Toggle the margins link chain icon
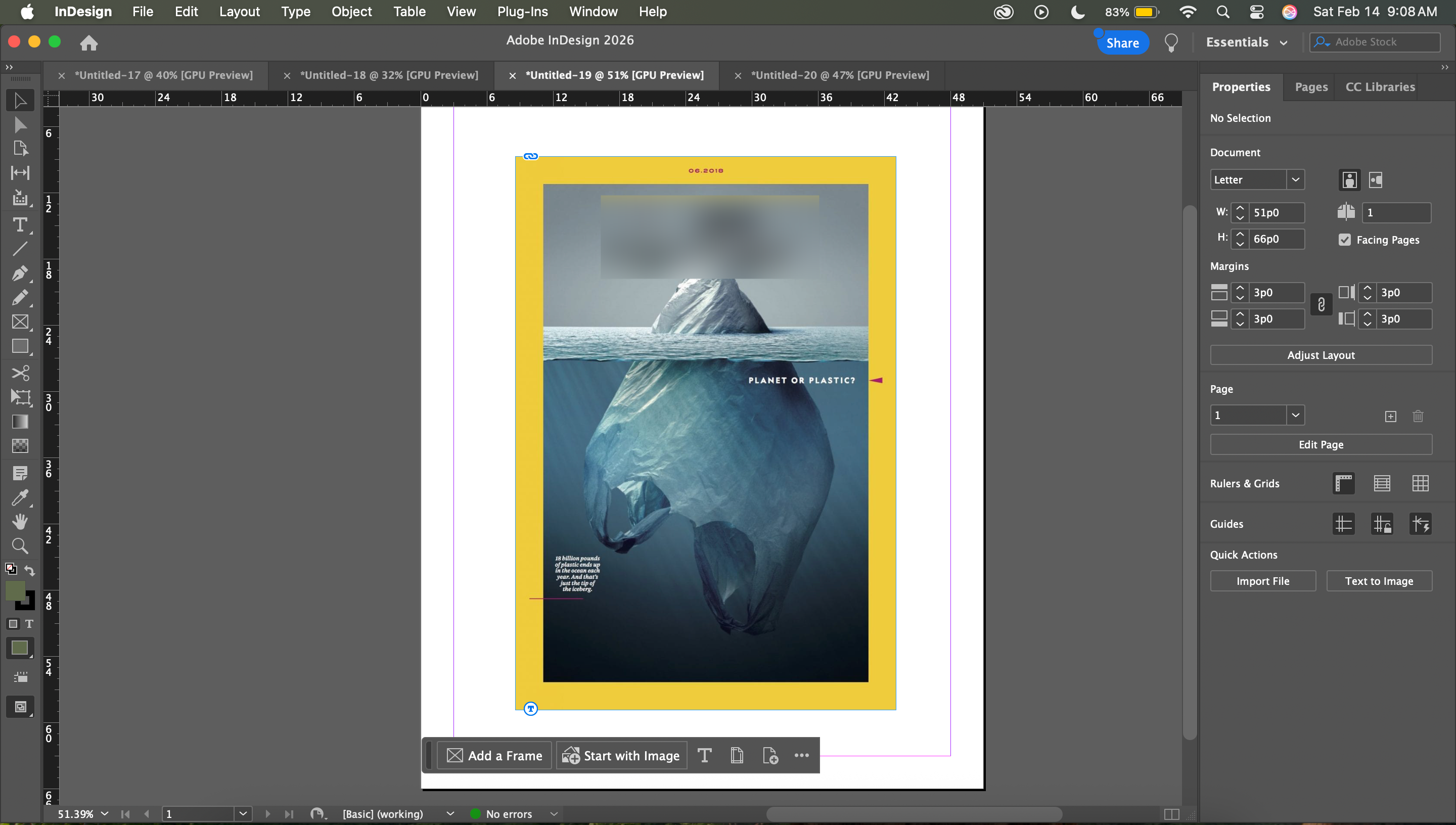 point(1321,305)
